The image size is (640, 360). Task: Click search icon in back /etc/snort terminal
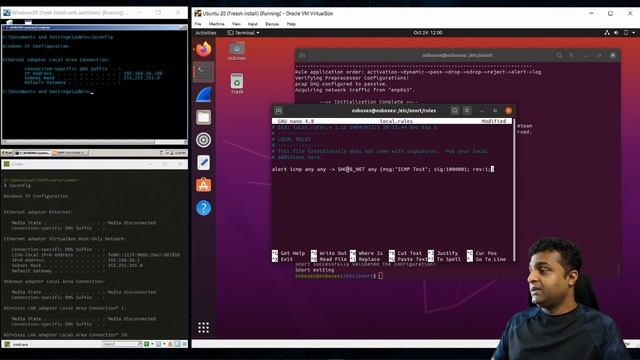point(558,55)
